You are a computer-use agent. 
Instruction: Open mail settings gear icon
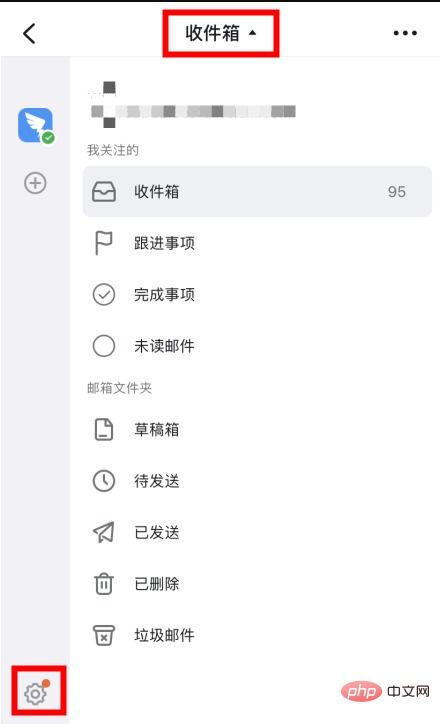[x=36, y=692]
